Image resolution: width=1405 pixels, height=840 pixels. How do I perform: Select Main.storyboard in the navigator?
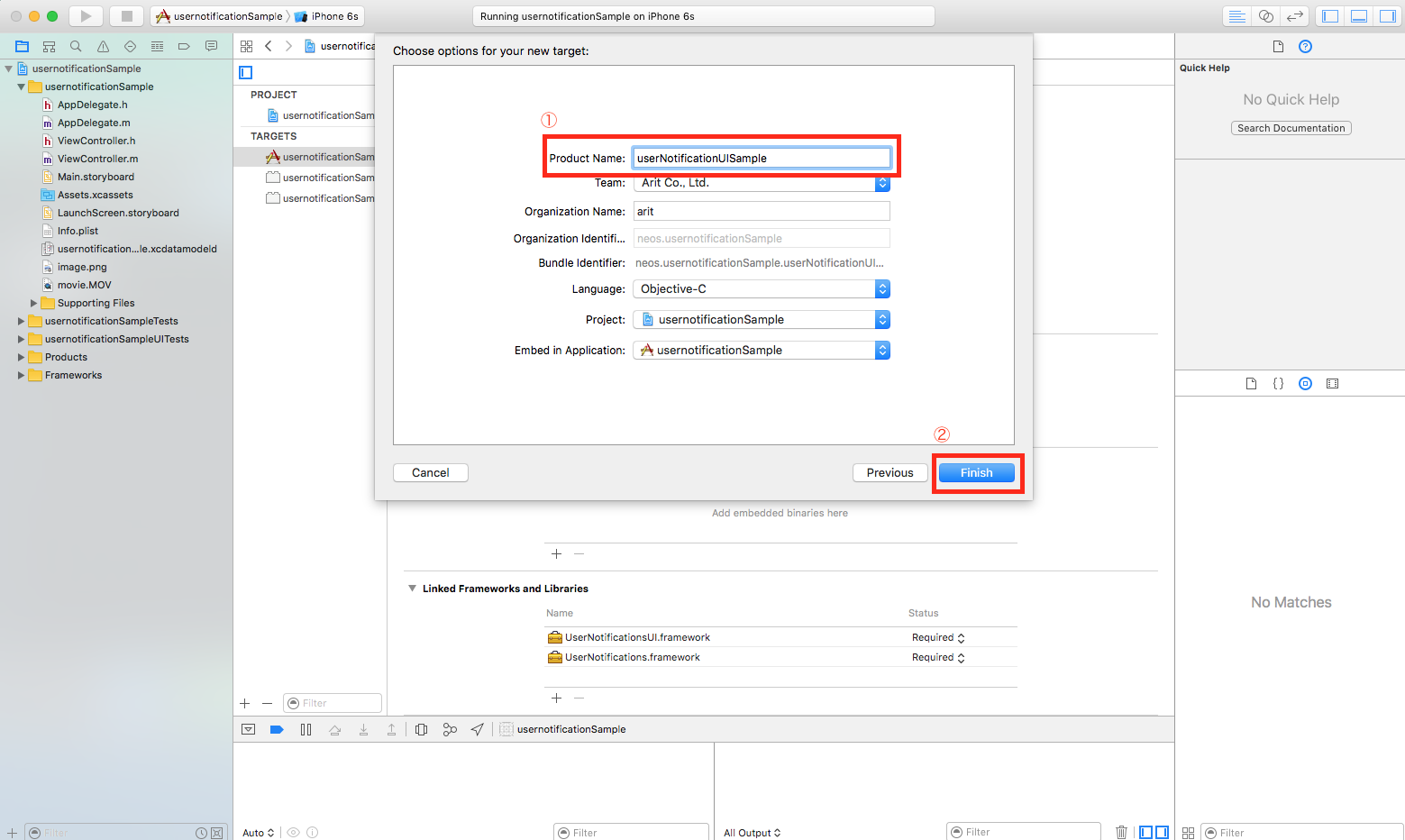(96, 177)
